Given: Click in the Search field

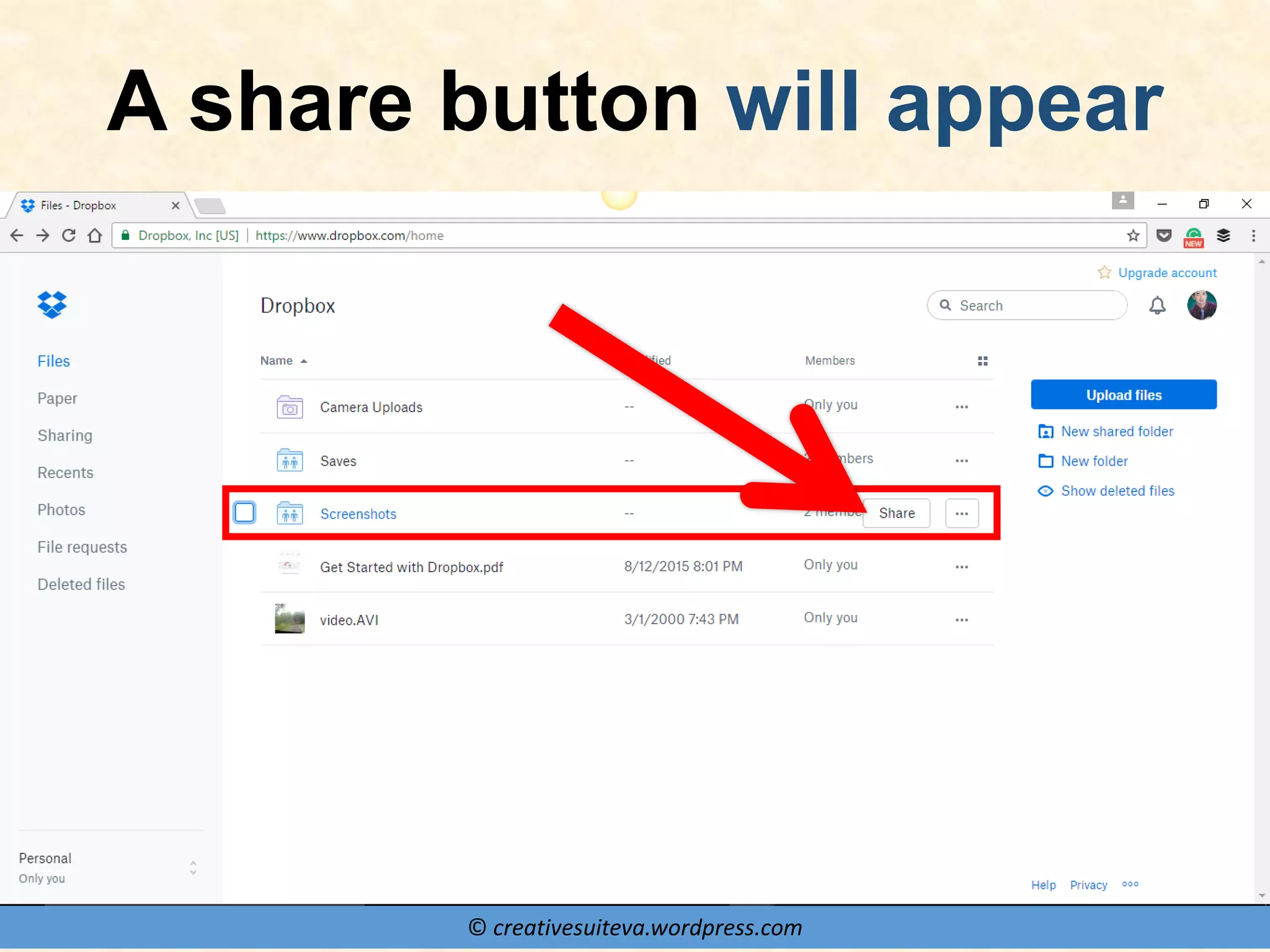Looking at the screenshot, I should coord(1027,306).
